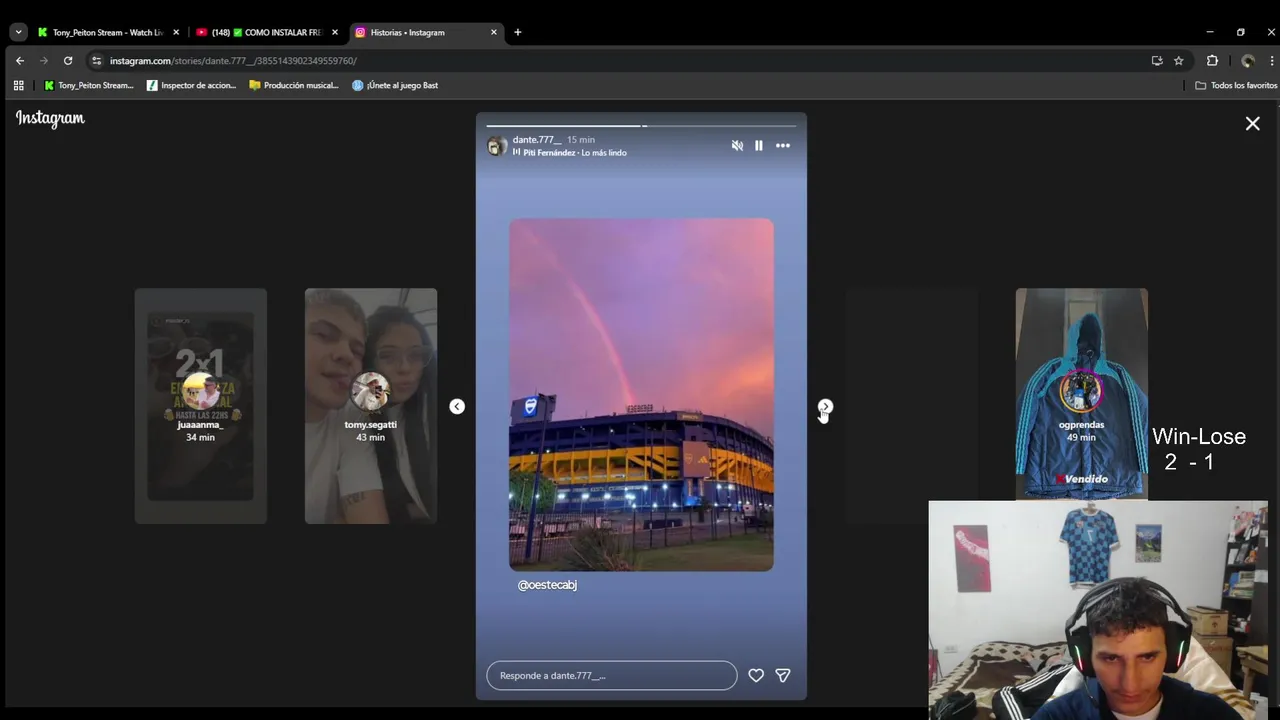The height and width of the screenshot is (720, 1280).
Task: Click the Instagram logo
Action: click(50, 118)
